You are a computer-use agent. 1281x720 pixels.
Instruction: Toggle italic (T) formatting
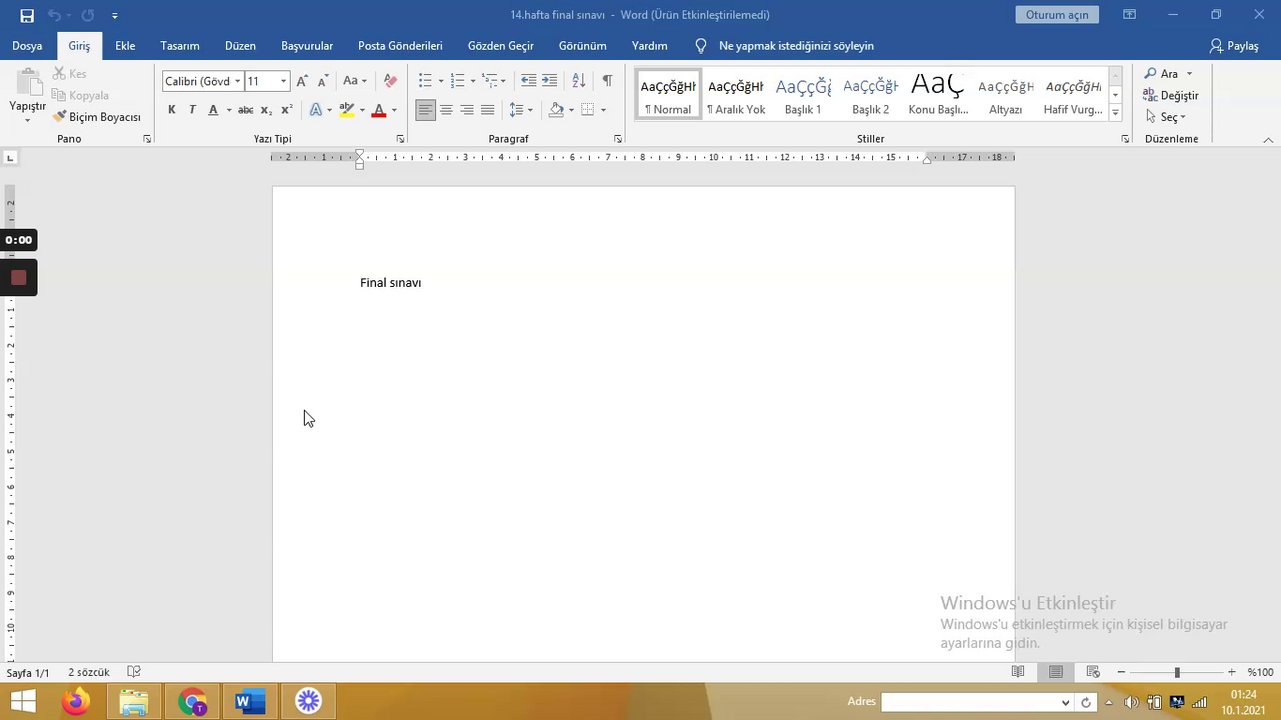pos(192,110)
